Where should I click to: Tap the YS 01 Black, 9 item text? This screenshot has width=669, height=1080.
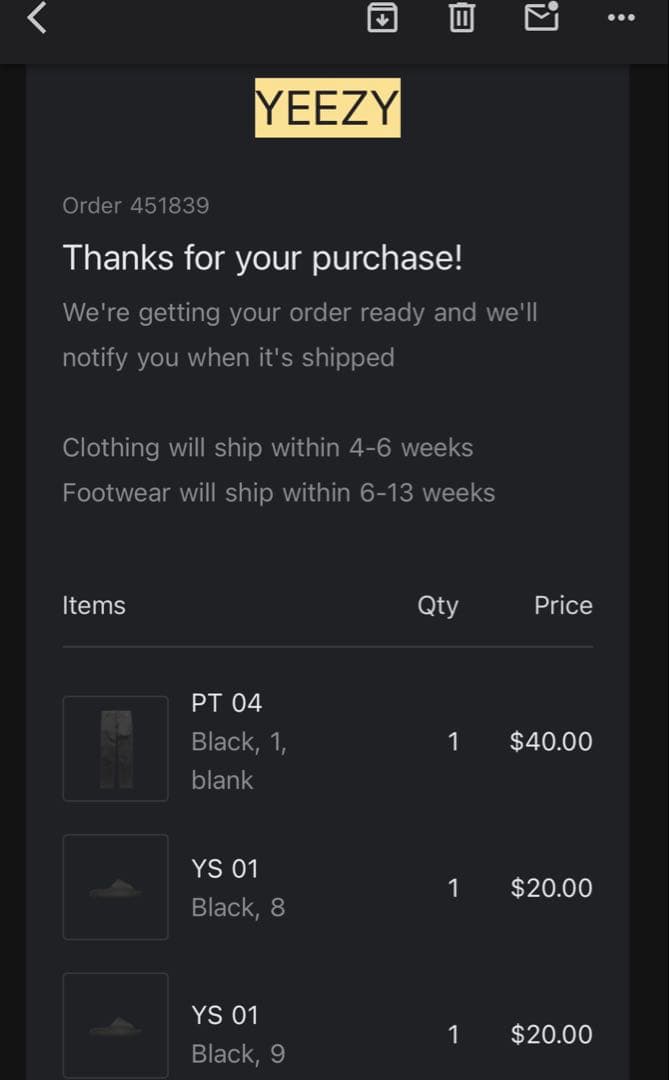(x=238, y=1034)
